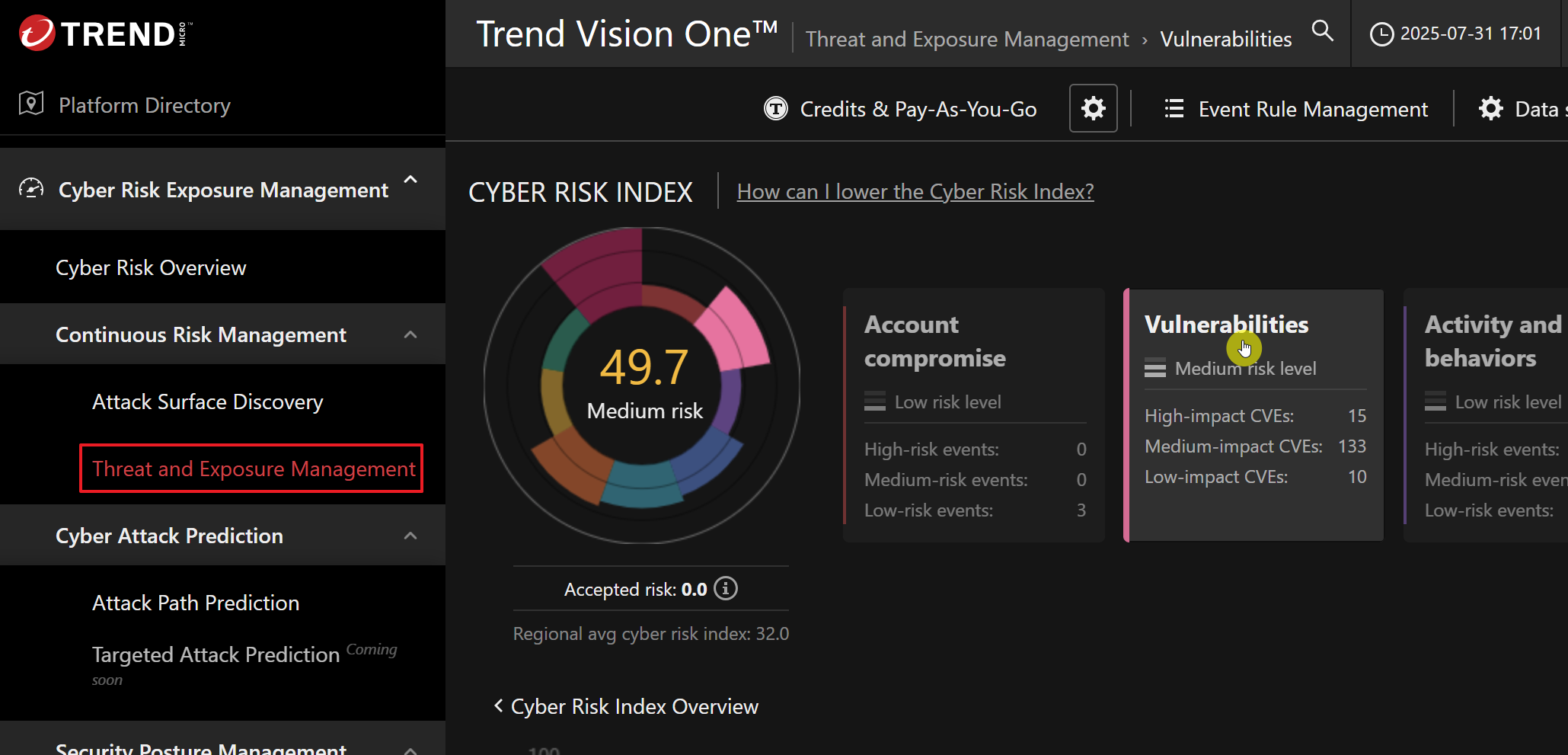Open 'How can I lower the Cyber Risk Index?' link

915,192
